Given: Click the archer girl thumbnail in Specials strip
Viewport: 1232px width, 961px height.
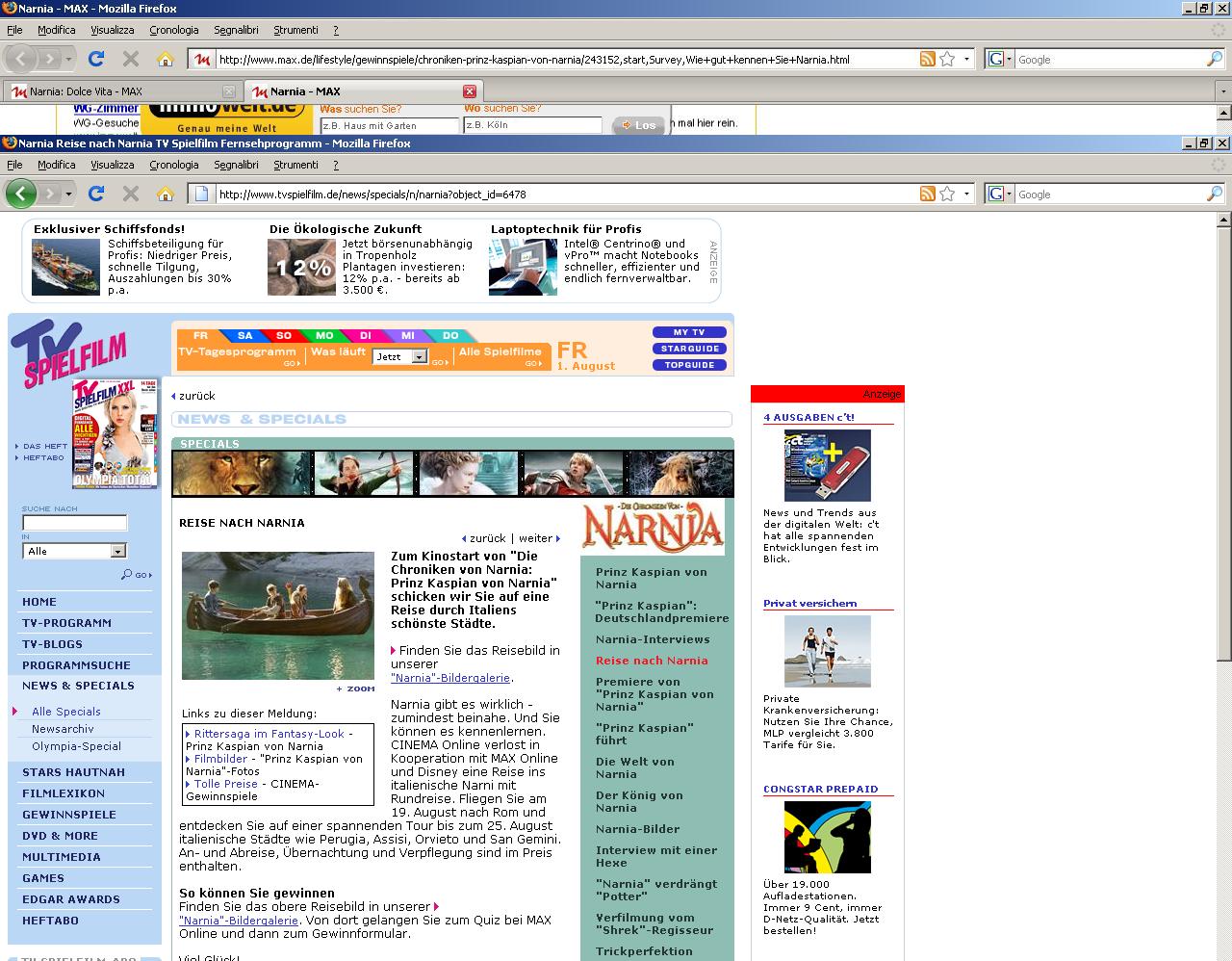Looking at the screenshot, I should tap(364, 473).
